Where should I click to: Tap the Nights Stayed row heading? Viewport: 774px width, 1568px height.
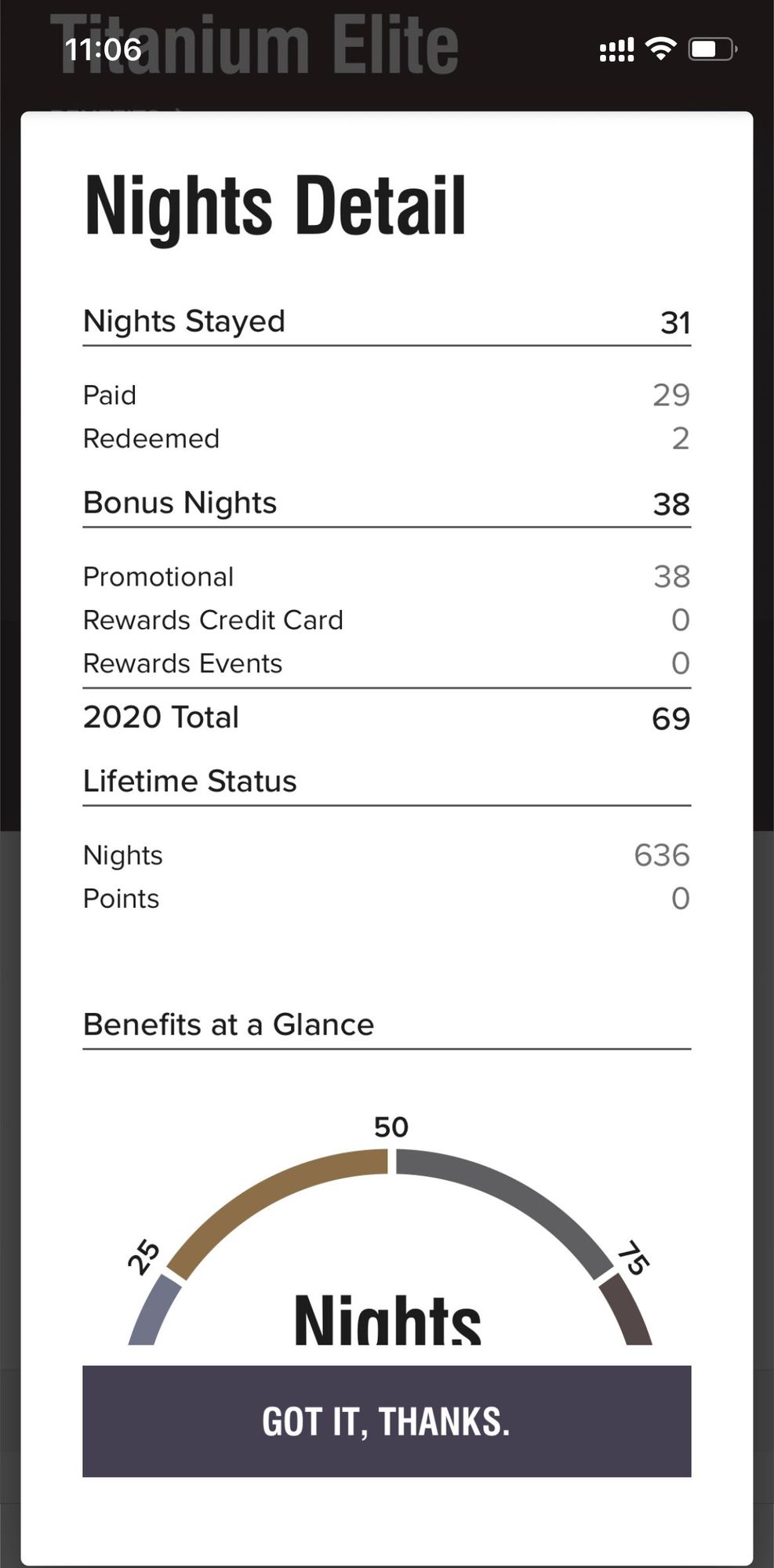pyautogui.click(x=184, y=321)
